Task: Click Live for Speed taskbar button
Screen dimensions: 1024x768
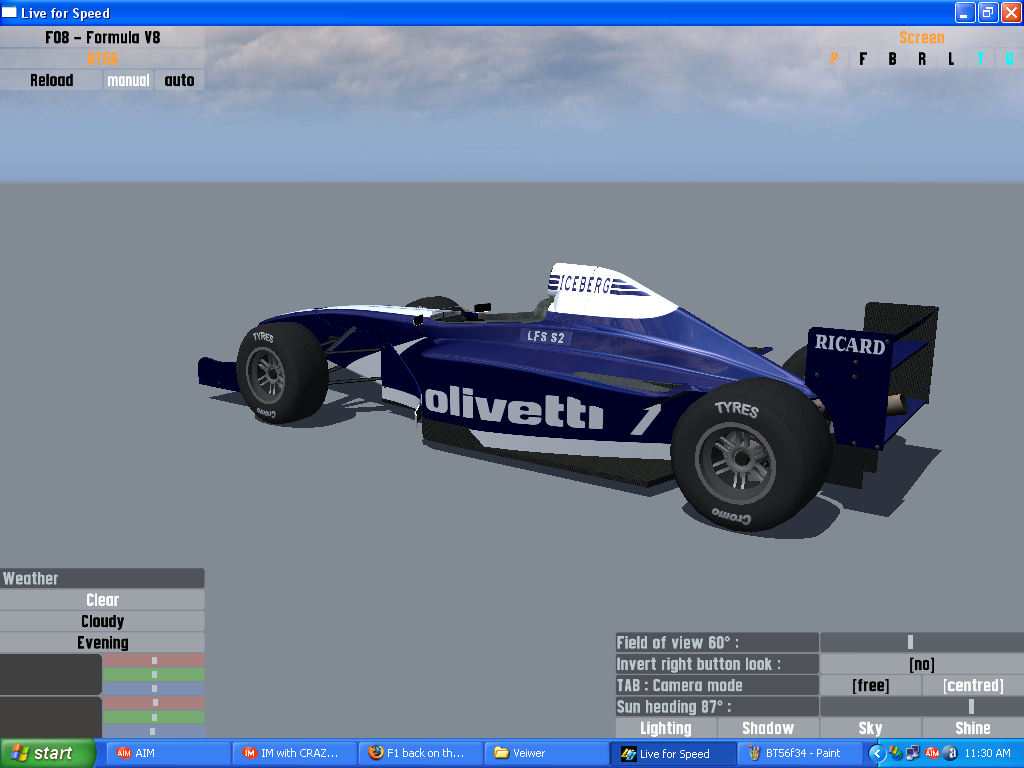Action: tap(673, 753)
